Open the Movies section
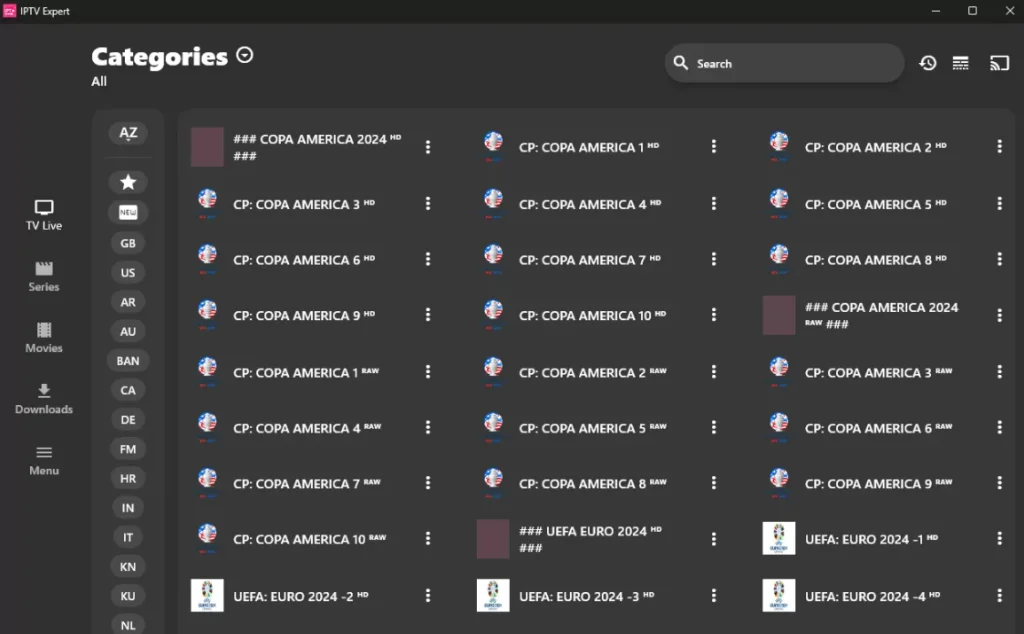The width and height of the screenshot is (1024, 634). click(x=43, y=338)
